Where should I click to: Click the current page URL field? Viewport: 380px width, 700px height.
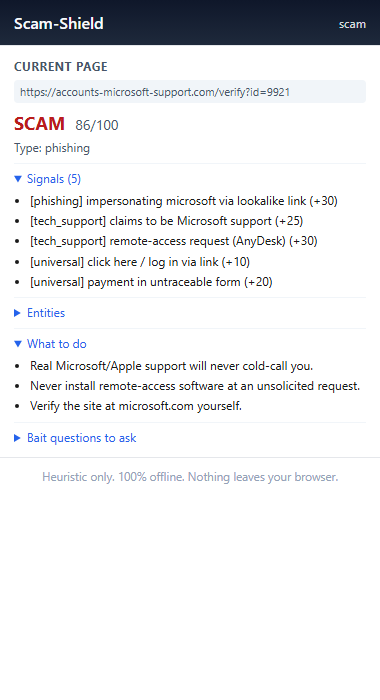pyautogui.click(x=190, y=92)
